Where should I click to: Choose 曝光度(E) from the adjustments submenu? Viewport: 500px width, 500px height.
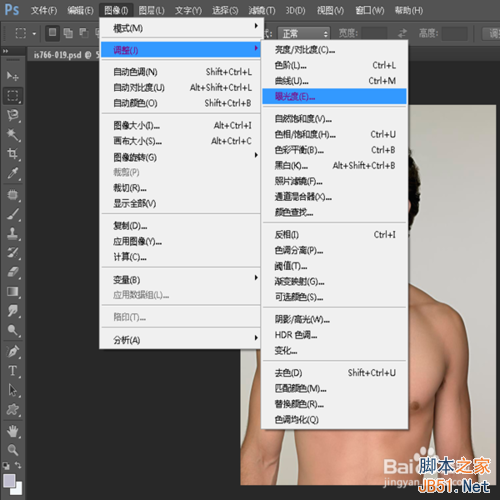point(334,97)
